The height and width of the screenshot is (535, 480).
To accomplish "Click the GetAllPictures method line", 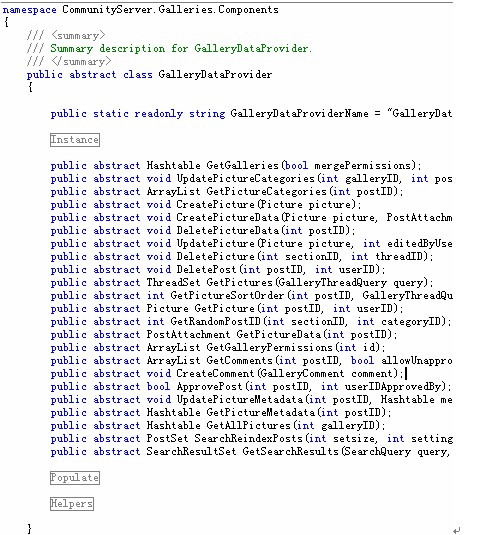I will (218, 425).
